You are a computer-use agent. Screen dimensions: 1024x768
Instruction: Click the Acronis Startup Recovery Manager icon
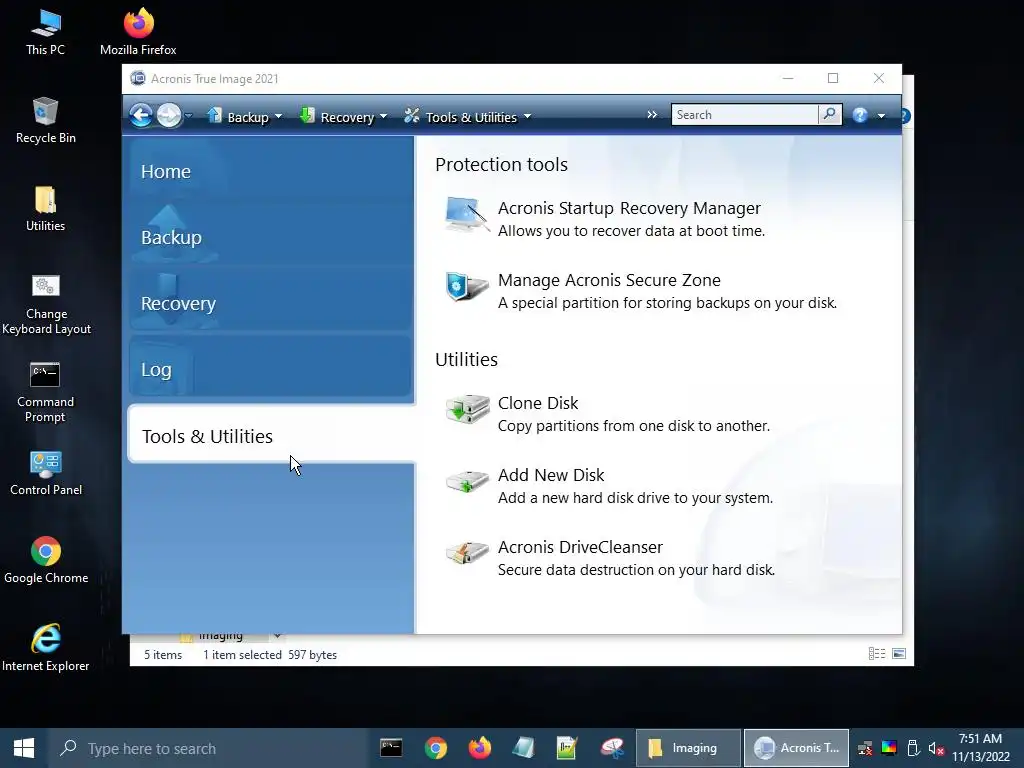pos(466,215)
